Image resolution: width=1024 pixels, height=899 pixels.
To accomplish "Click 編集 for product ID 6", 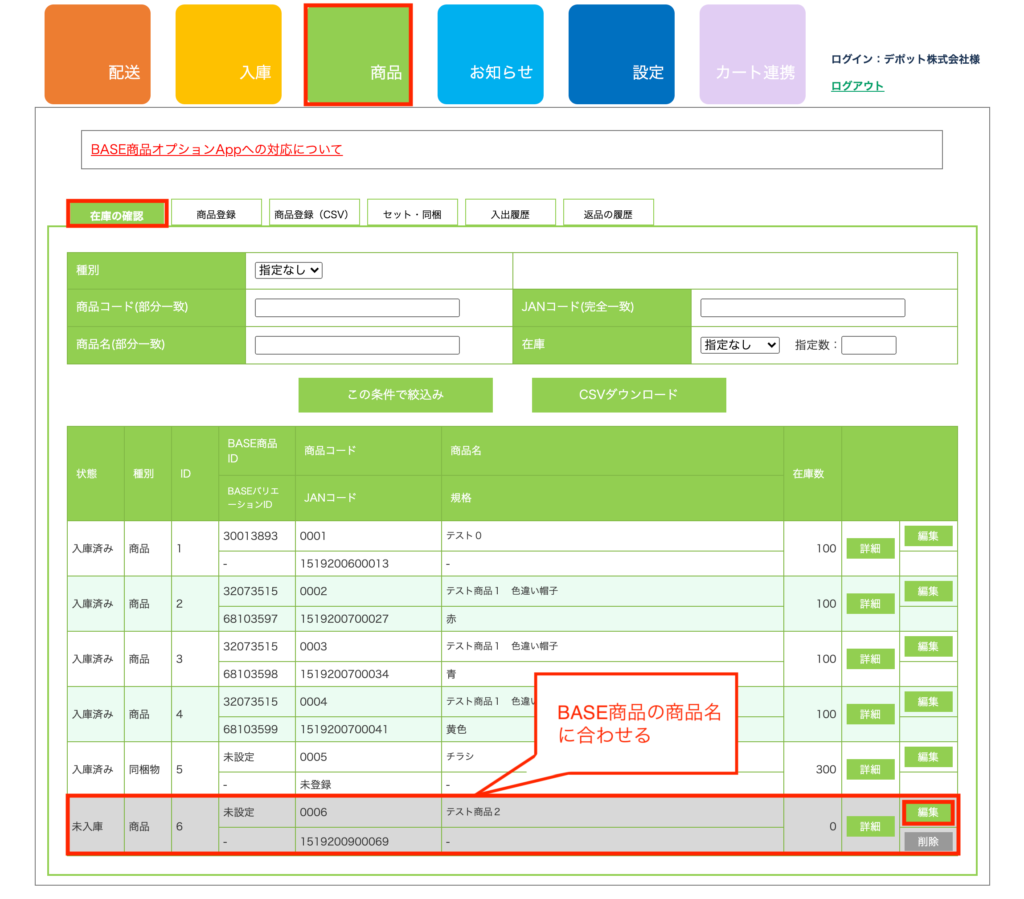I will coord(928,812).
